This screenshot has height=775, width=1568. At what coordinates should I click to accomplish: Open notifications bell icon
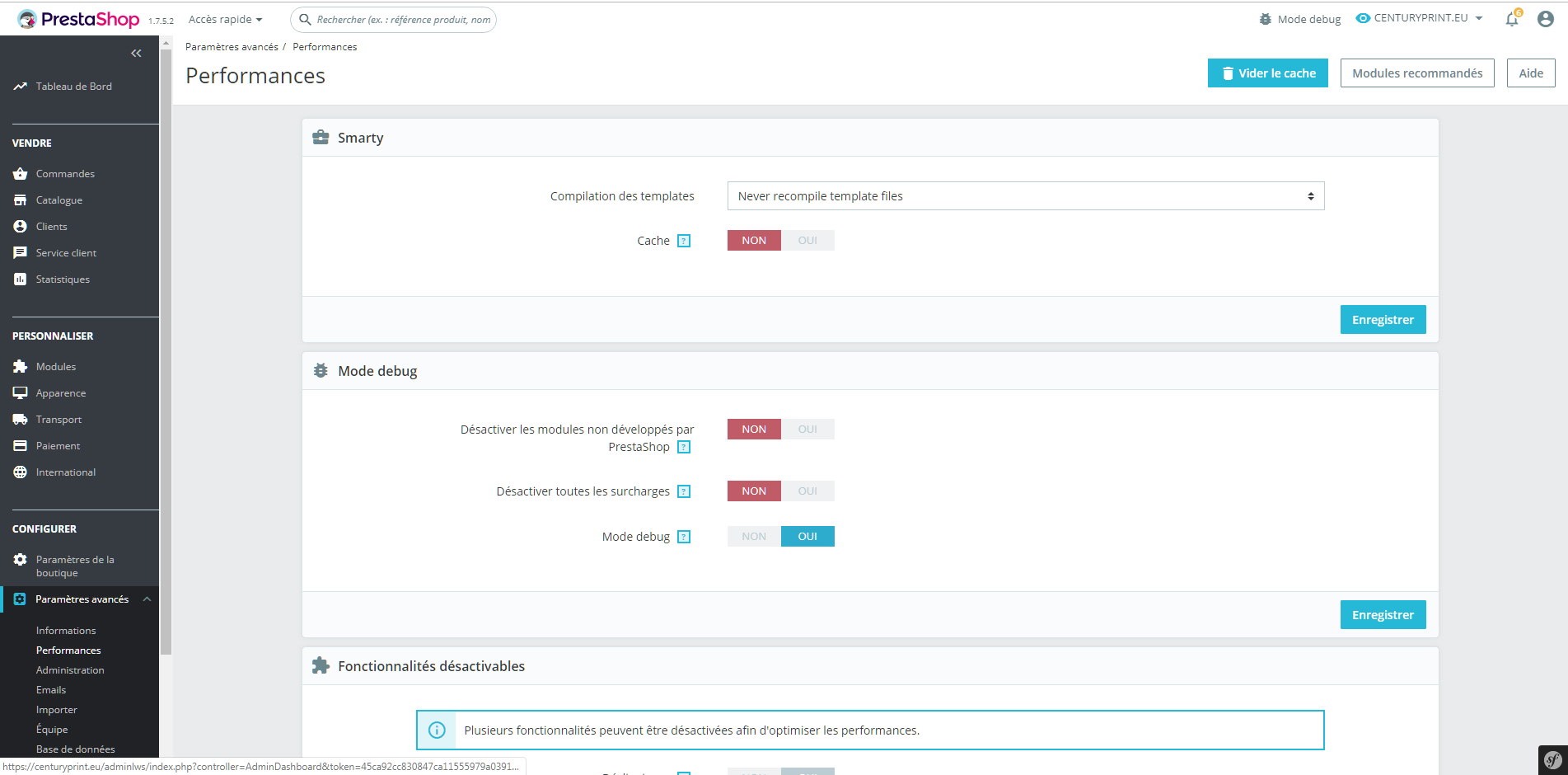1512,19
